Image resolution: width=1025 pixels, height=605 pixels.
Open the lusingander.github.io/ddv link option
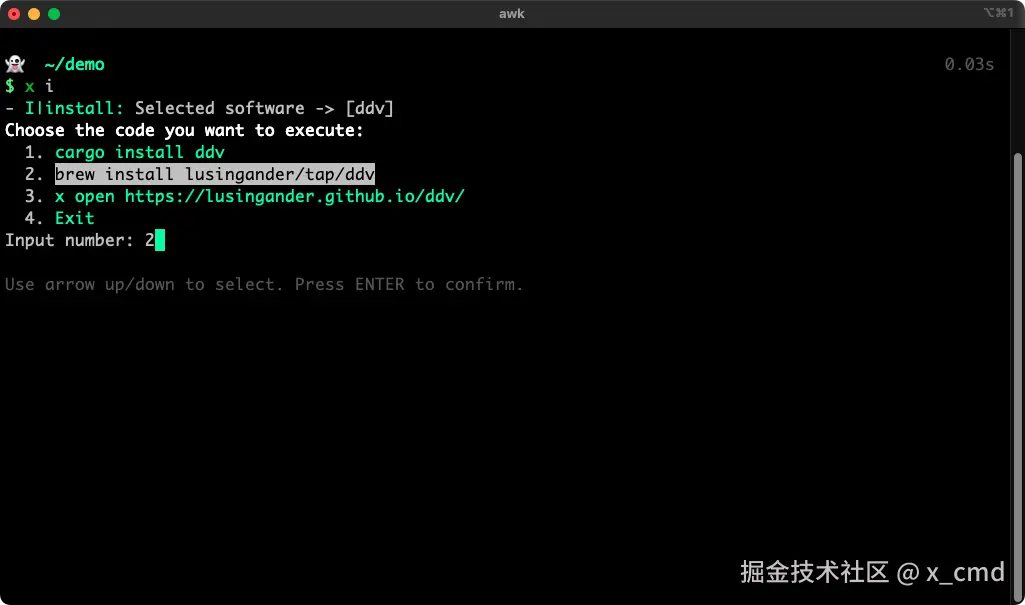tap(260, 196)
